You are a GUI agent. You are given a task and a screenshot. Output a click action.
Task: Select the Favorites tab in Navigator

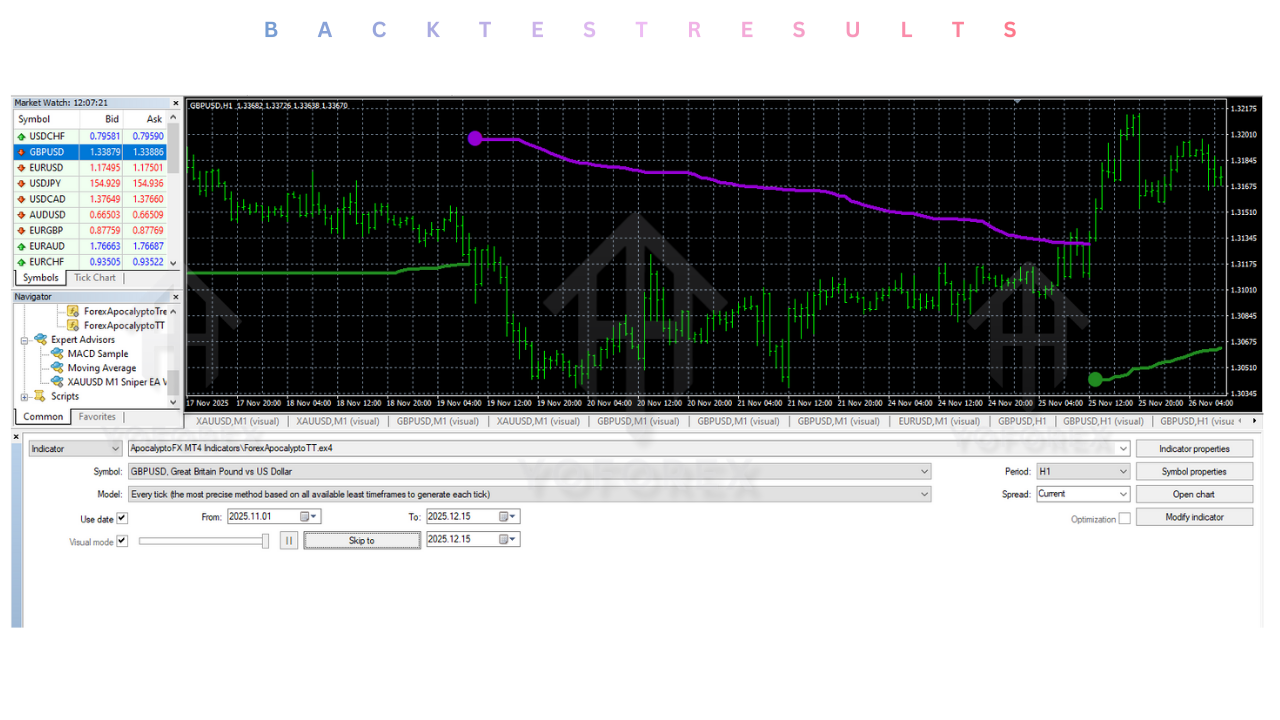click(96, 416)
